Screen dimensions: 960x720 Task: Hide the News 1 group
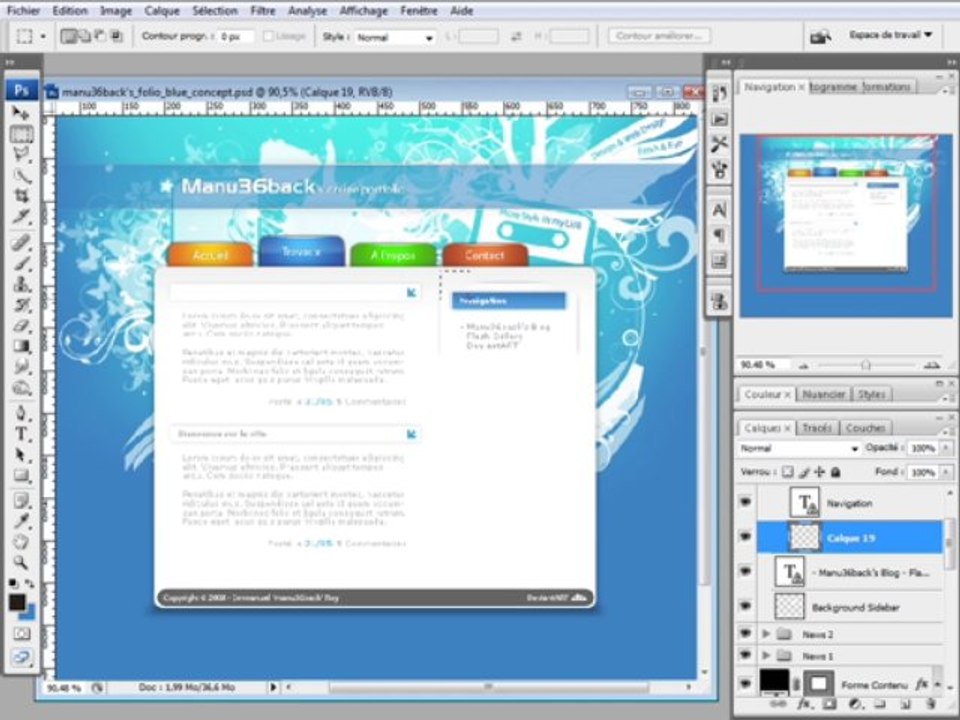745,655
